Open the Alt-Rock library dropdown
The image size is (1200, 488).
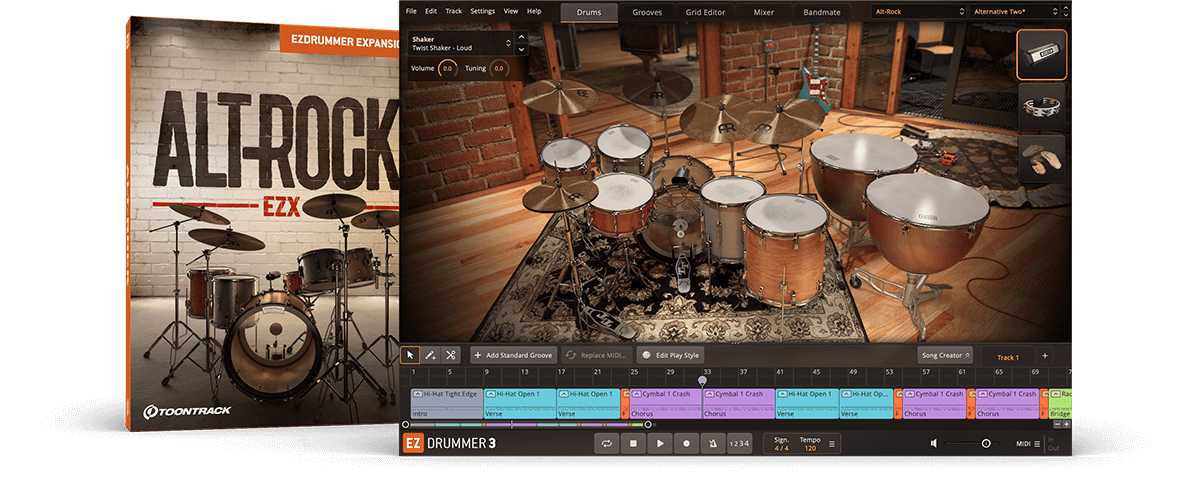[x=915, y=11]
